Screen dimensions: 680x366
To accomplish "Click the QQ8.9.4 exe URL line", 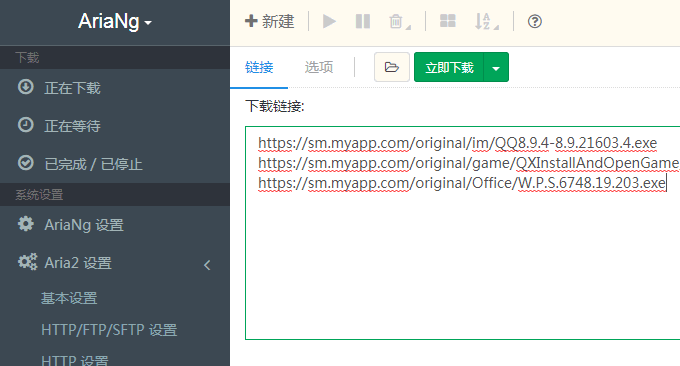I will (458, 143).
